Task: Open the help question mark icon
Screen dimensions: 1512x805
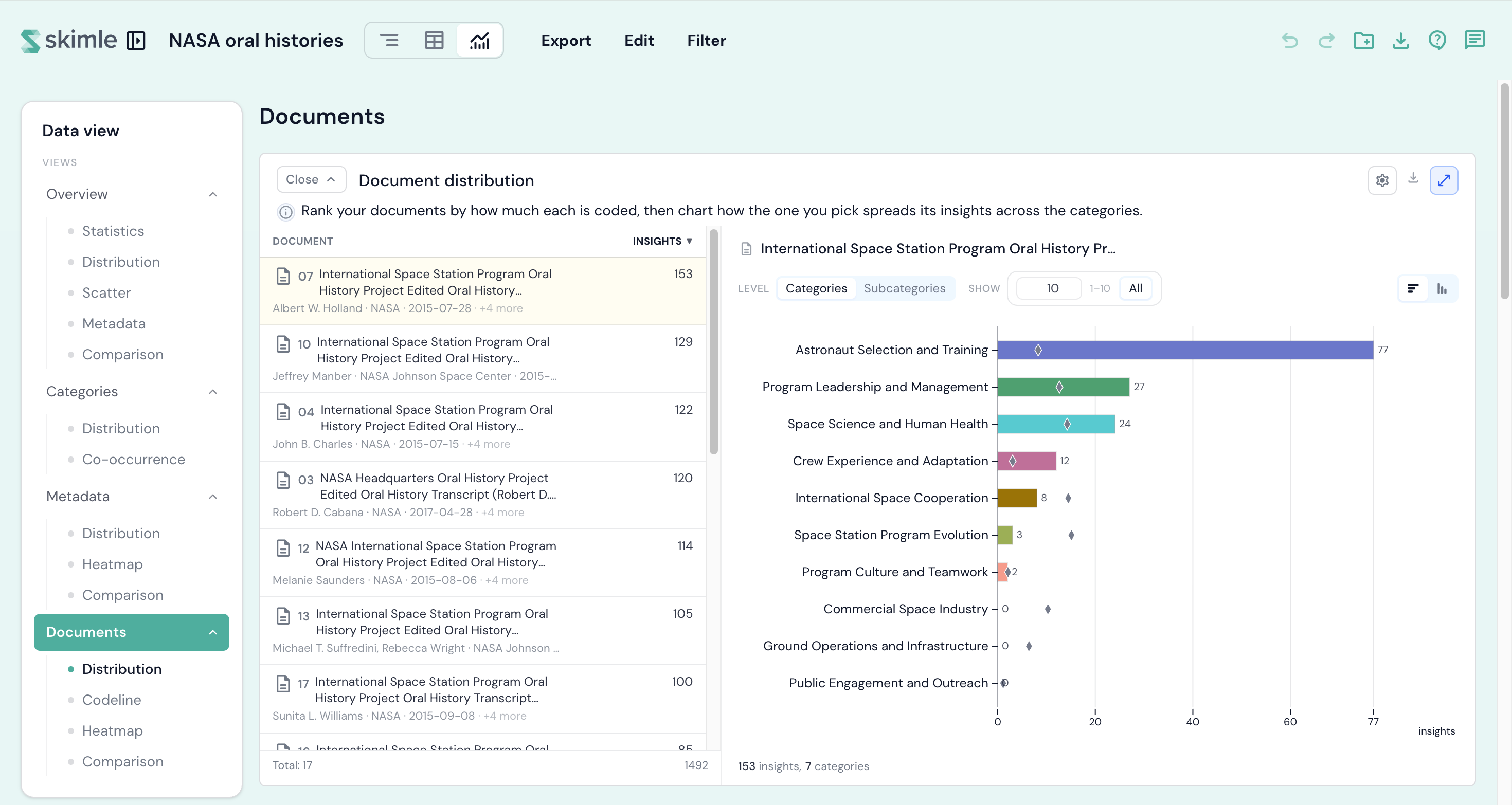Action: click(x=1437, y=41)
